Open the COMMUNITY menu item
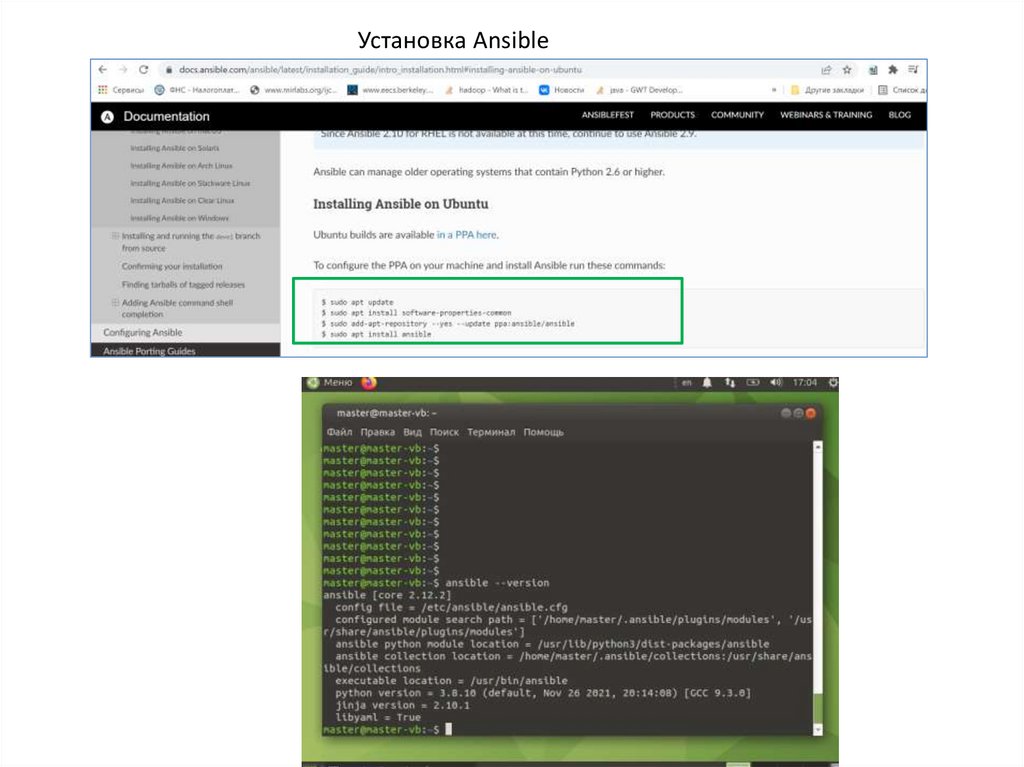Image resolution: width=1024 pixels, height=767 pixels. point(737,115)
